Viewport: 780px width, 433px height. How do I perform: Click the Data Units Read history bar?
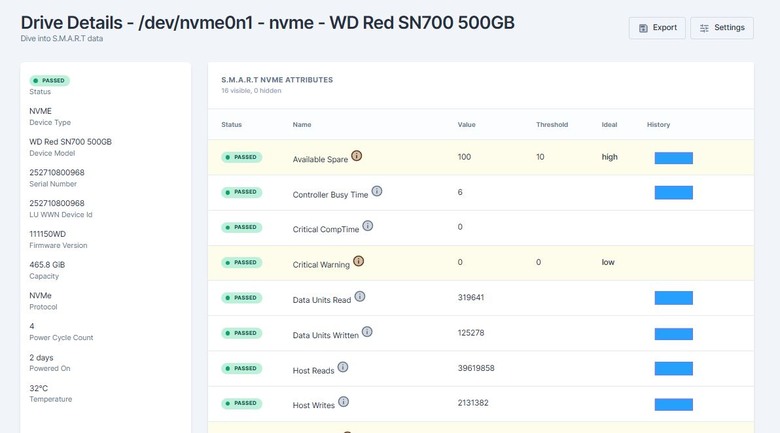click(674, 298)
